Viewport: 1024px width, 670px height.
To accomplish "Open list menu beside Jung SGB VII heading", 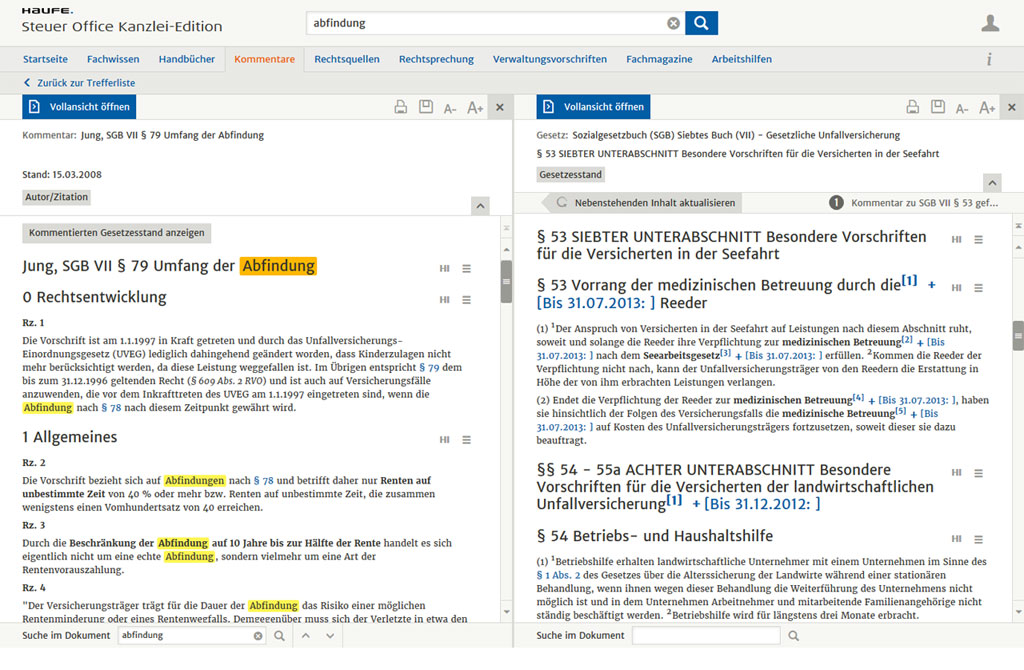I will pyautogui.click(x=466, y=268).
